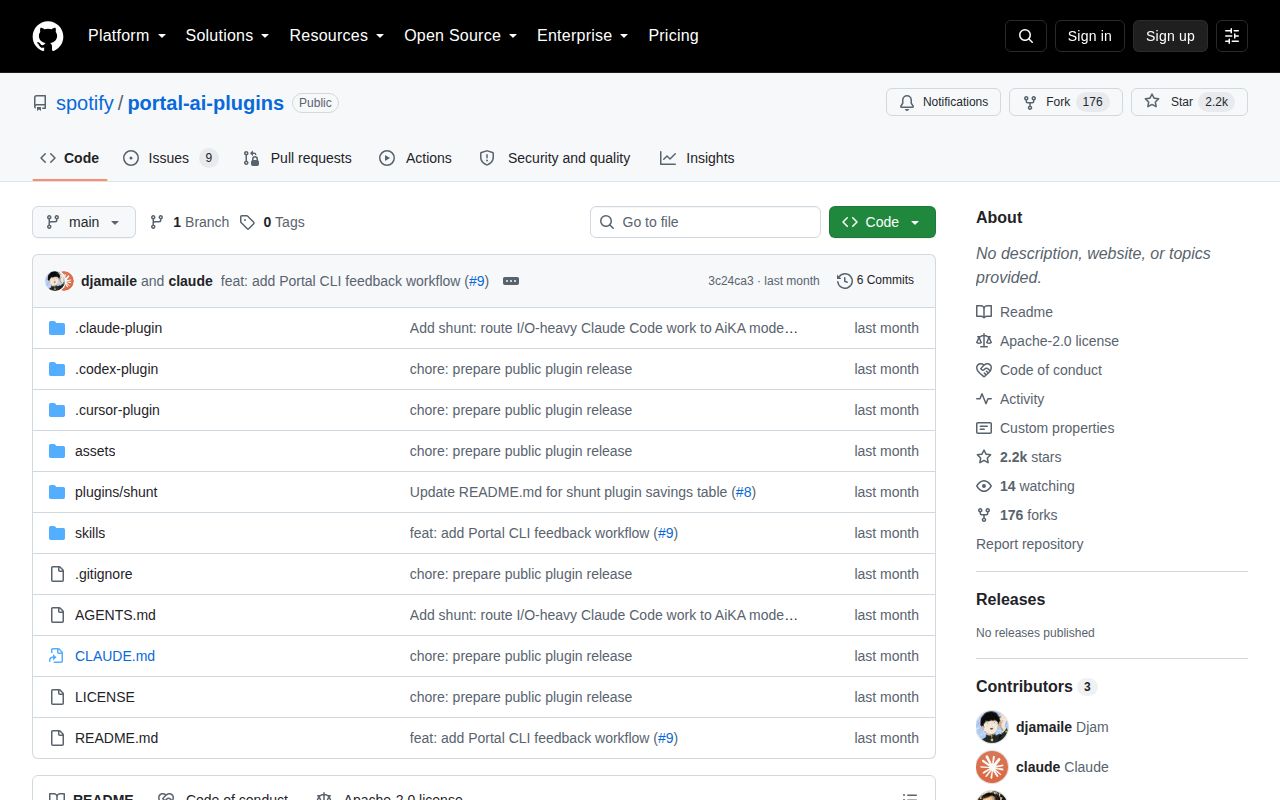Focus the Go to file search field
The width and height of the screenshot is (1280, 800).
click(x=705, y=222)
